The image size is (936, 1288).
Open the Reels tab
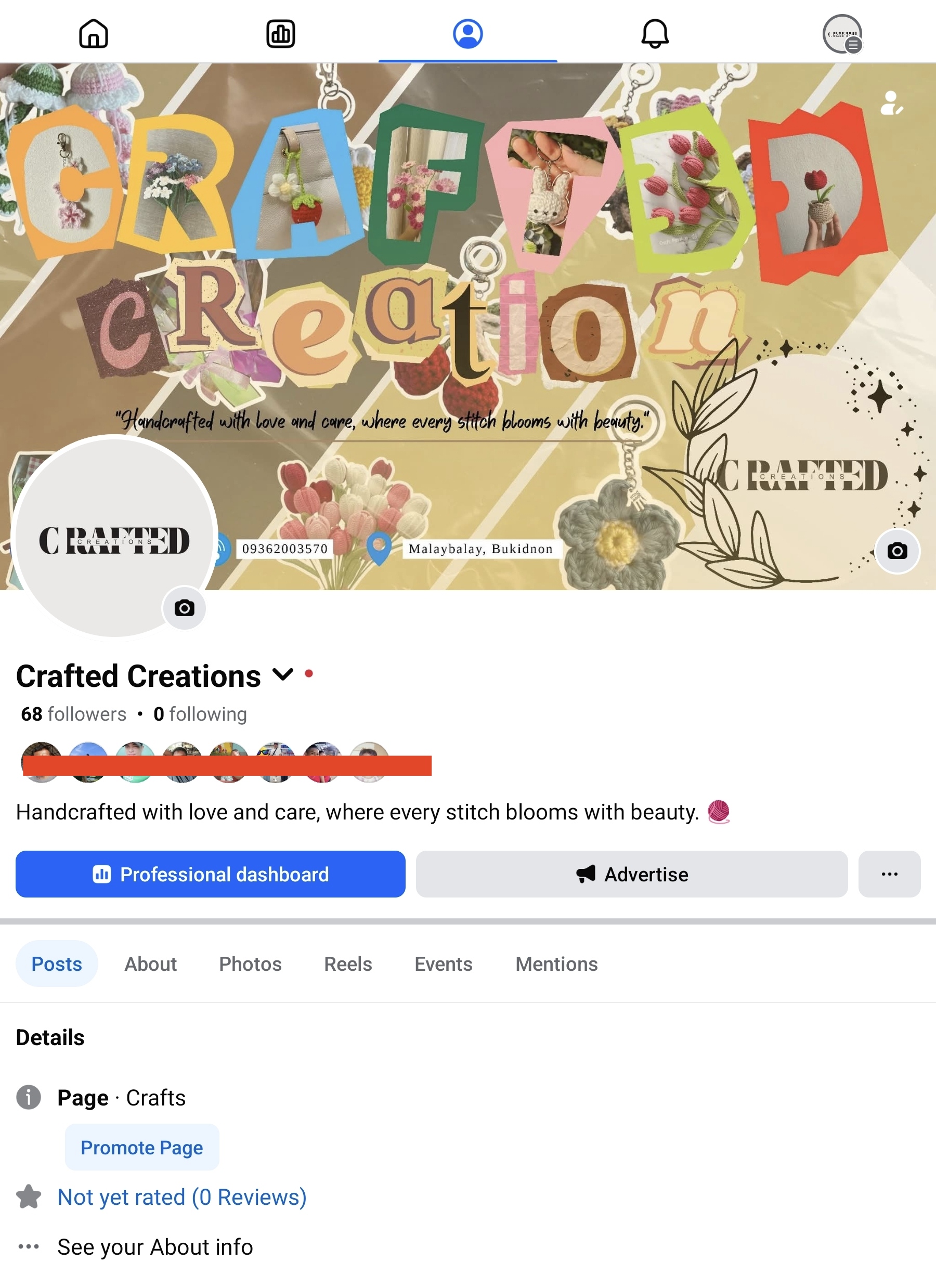[347, 964]
